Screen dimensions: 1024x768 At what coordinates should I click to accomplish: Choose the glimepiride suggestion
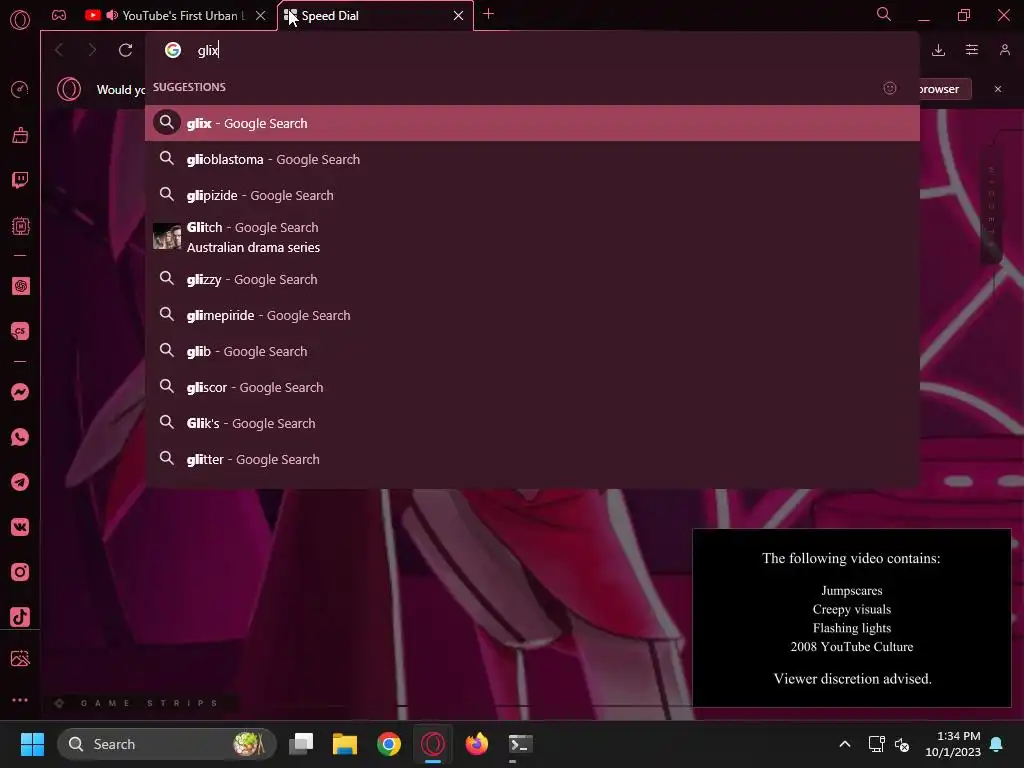[532, 315]
